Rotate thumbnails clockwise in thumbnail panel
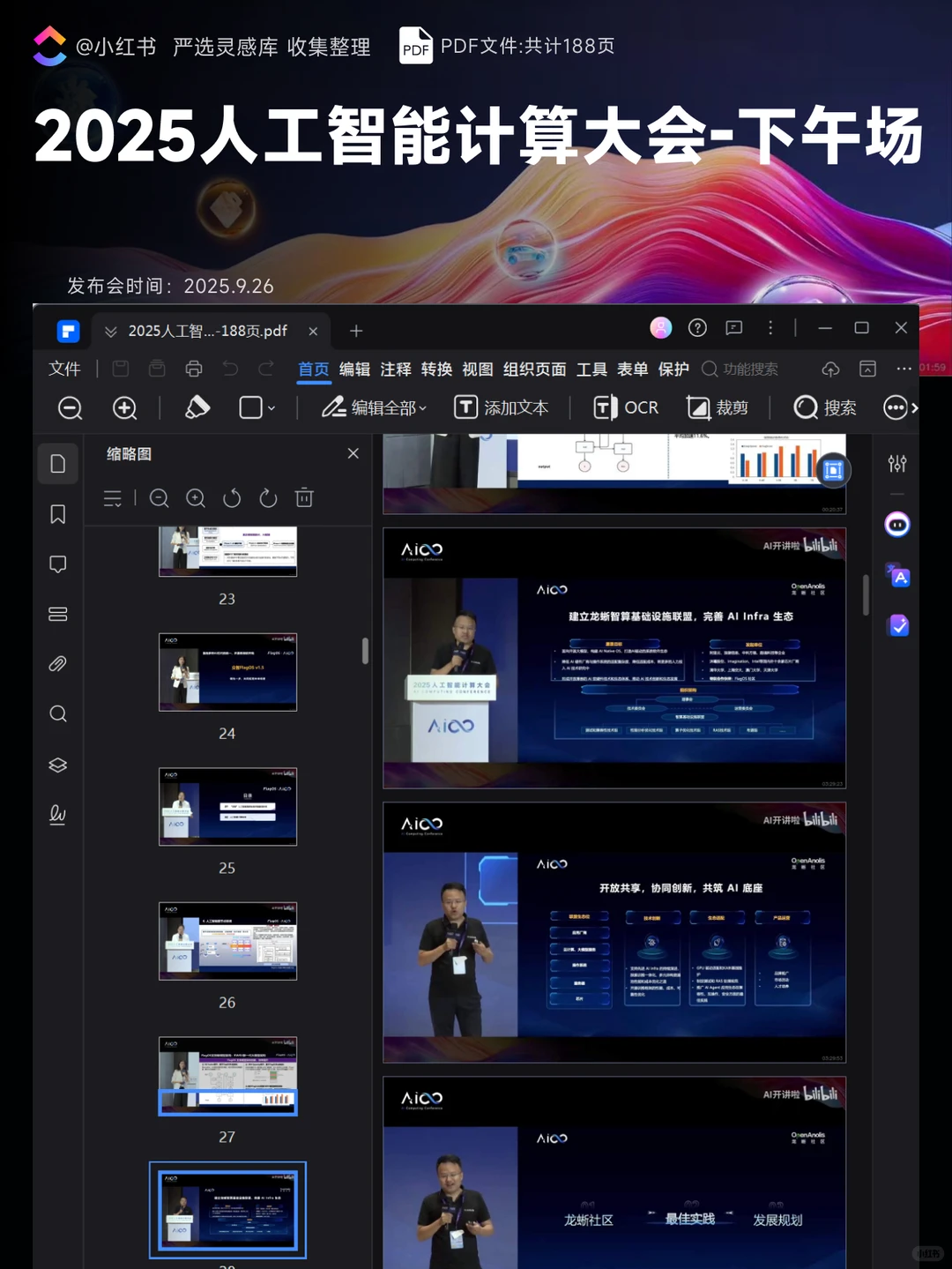 point(268,498)
